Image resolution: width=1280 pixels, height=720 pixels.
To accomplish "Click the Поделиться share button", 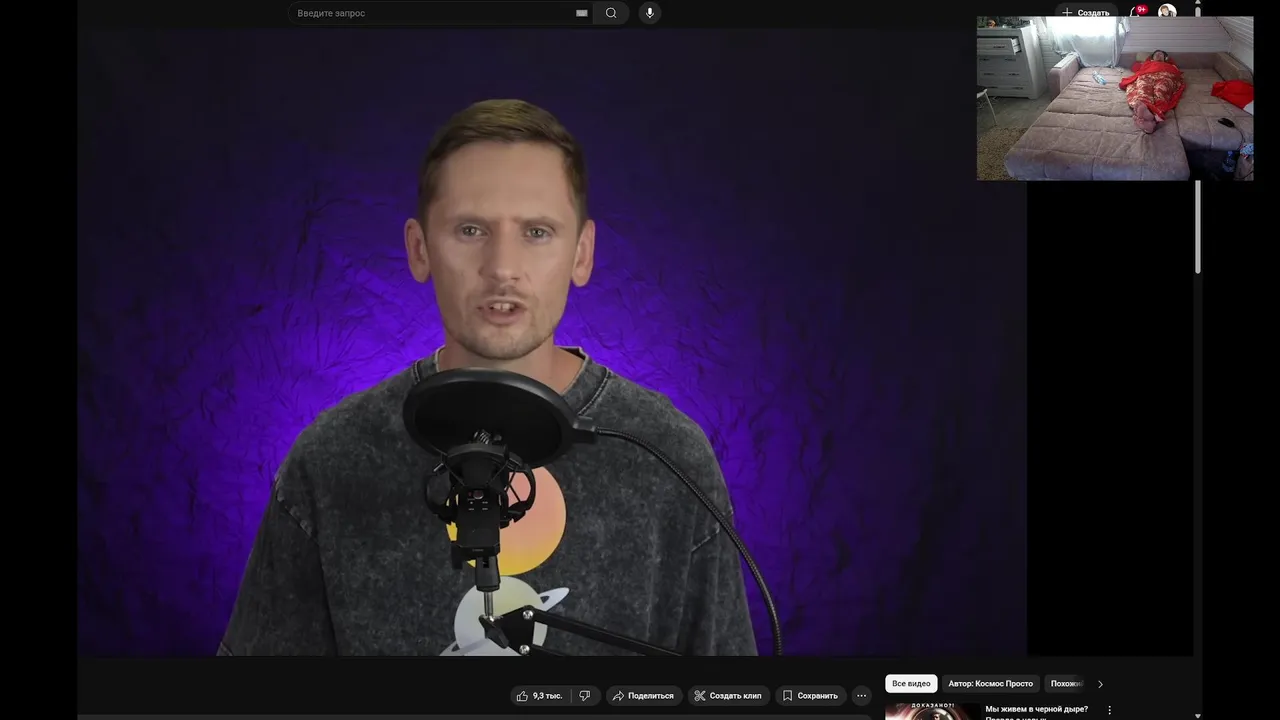I will pyautogui.click(x=643, y=696).
